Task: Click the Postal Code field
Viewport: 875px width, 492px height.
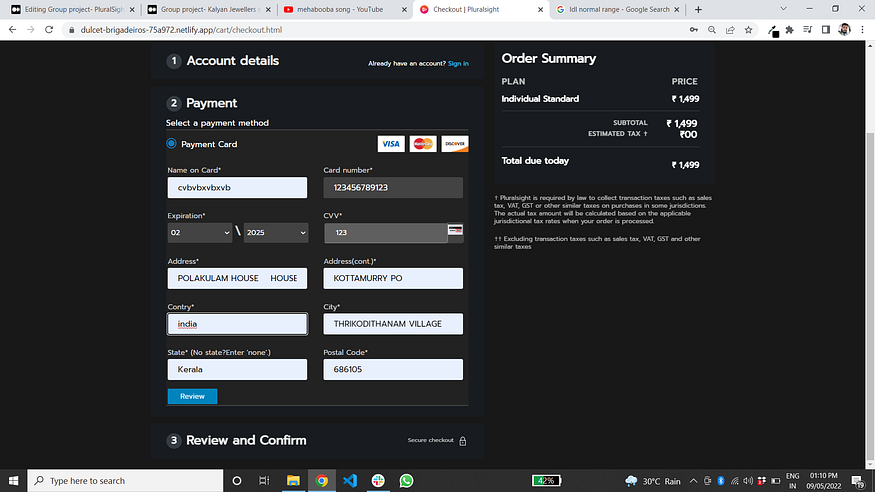Action: (393, 369)
